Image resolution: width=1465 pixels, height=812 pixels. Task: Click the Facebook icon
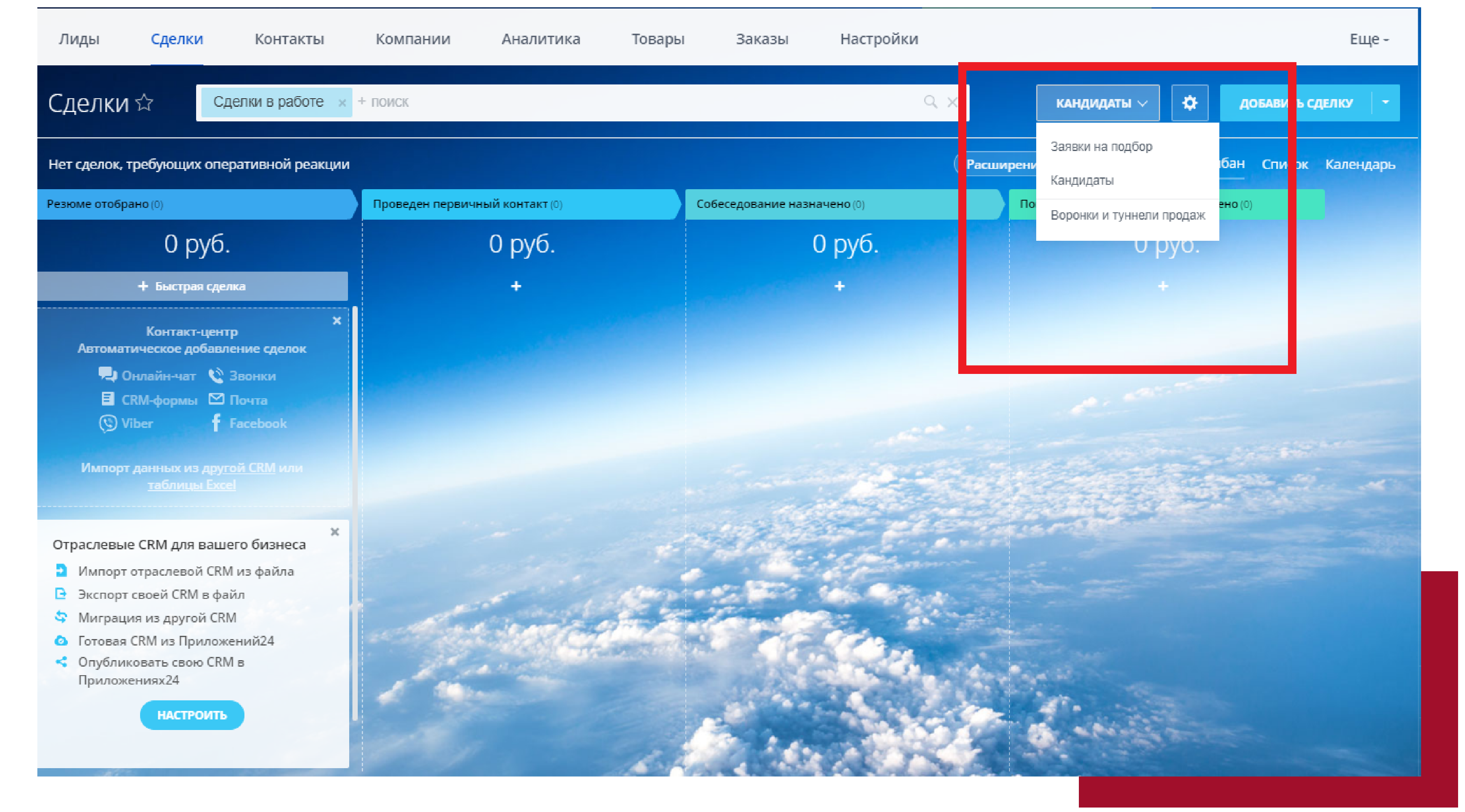(216, 423)
